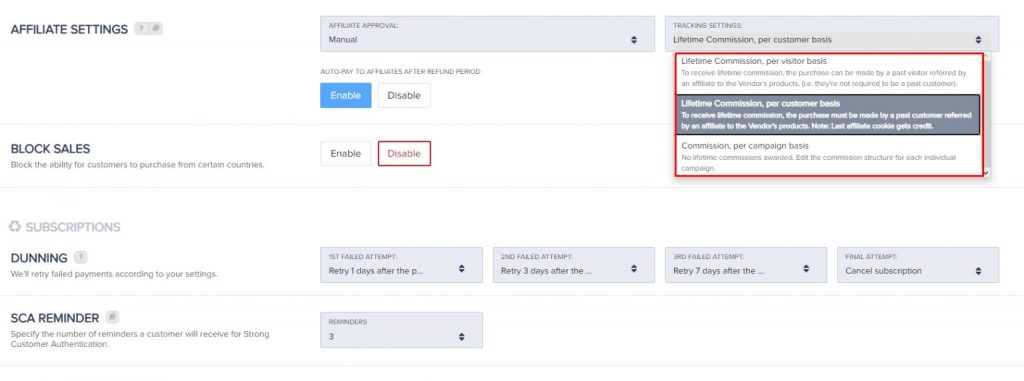Enable Block Sales
Viewport: 1024px width, 381px height.
[x=345, y=154]
